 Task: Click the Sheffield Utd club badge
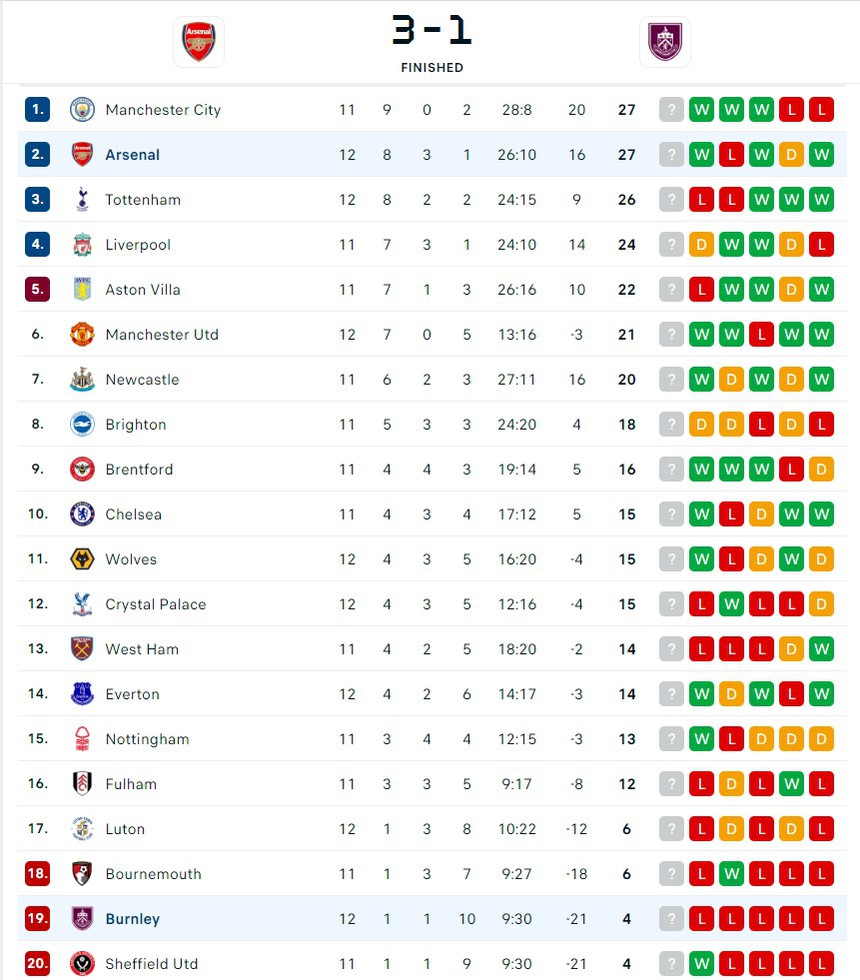tap(82, 963)
